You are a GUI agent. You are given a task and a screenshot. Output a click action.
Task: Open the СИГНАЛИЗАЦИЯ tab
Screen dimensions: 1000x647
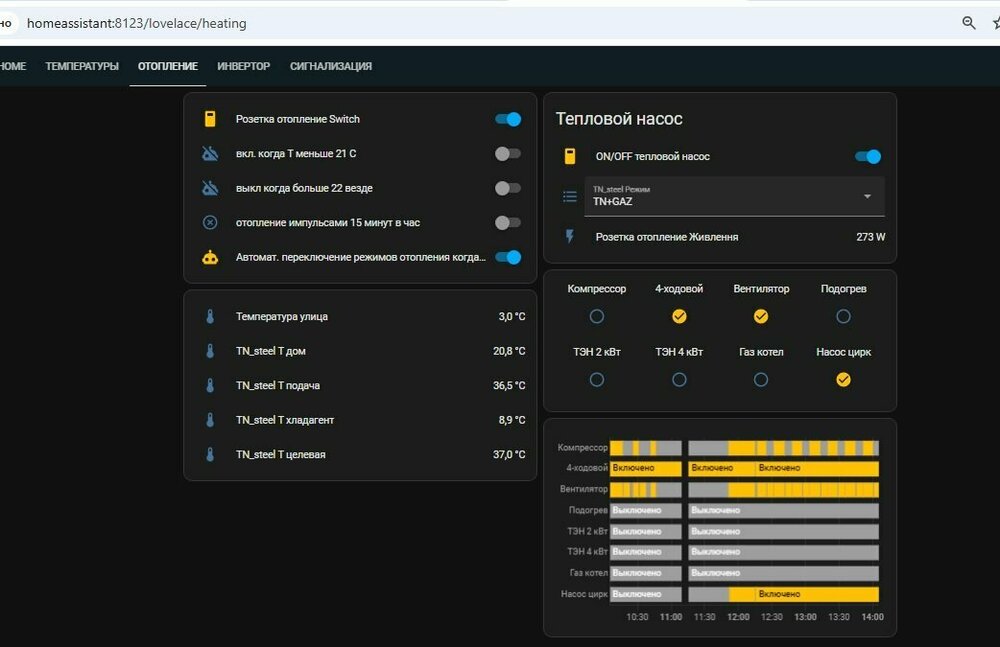coord(331,66)
